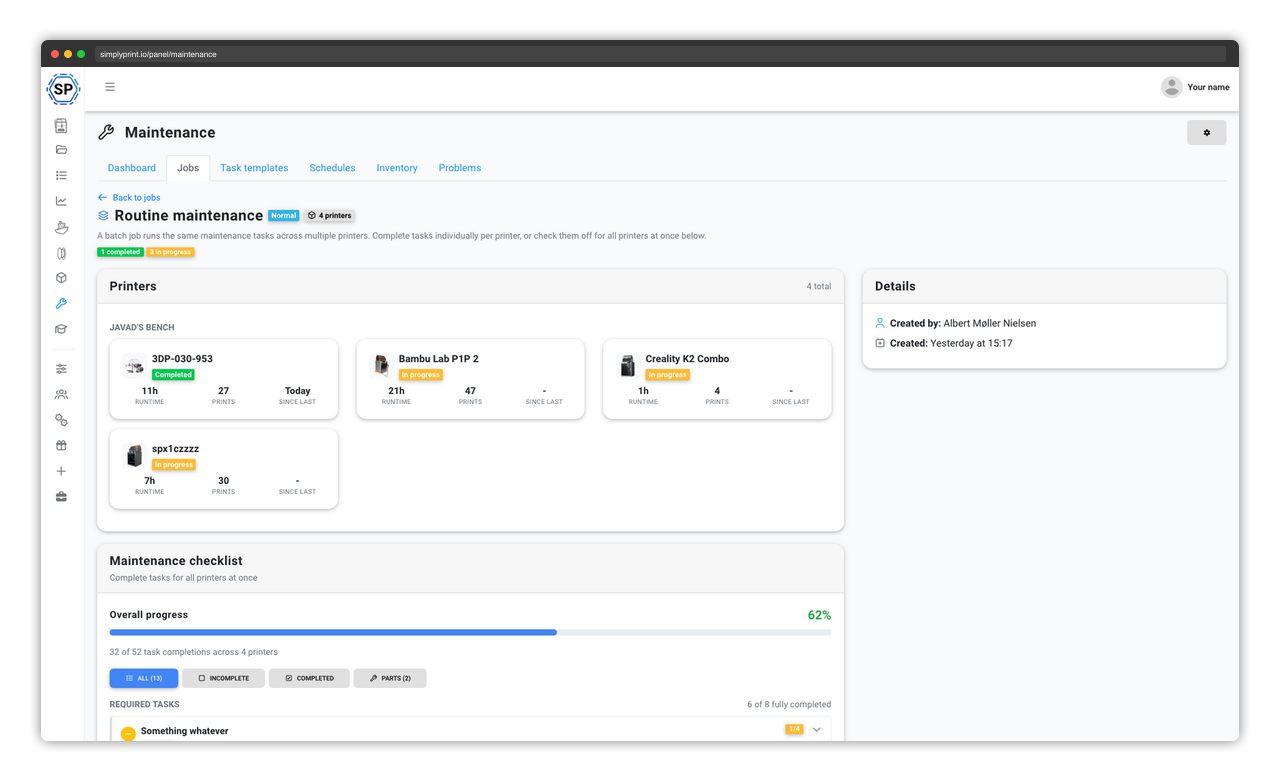Filter checklist by INCOMPLETE tasks

tap(223, 678)
